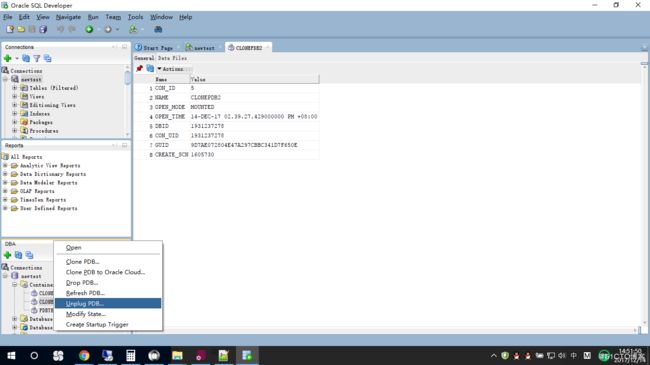The width and height of the screenshot is (650, 365).
Task: Open the Navigate menu
Action: (68, 17)
